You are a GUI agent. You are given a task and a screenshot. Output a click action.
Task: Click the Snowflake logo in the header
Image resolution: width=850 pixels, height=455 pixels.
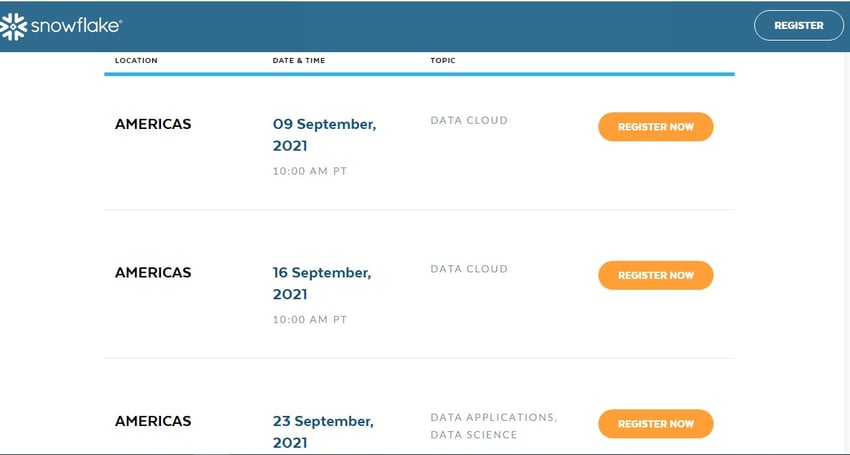[x=61, y=26]
